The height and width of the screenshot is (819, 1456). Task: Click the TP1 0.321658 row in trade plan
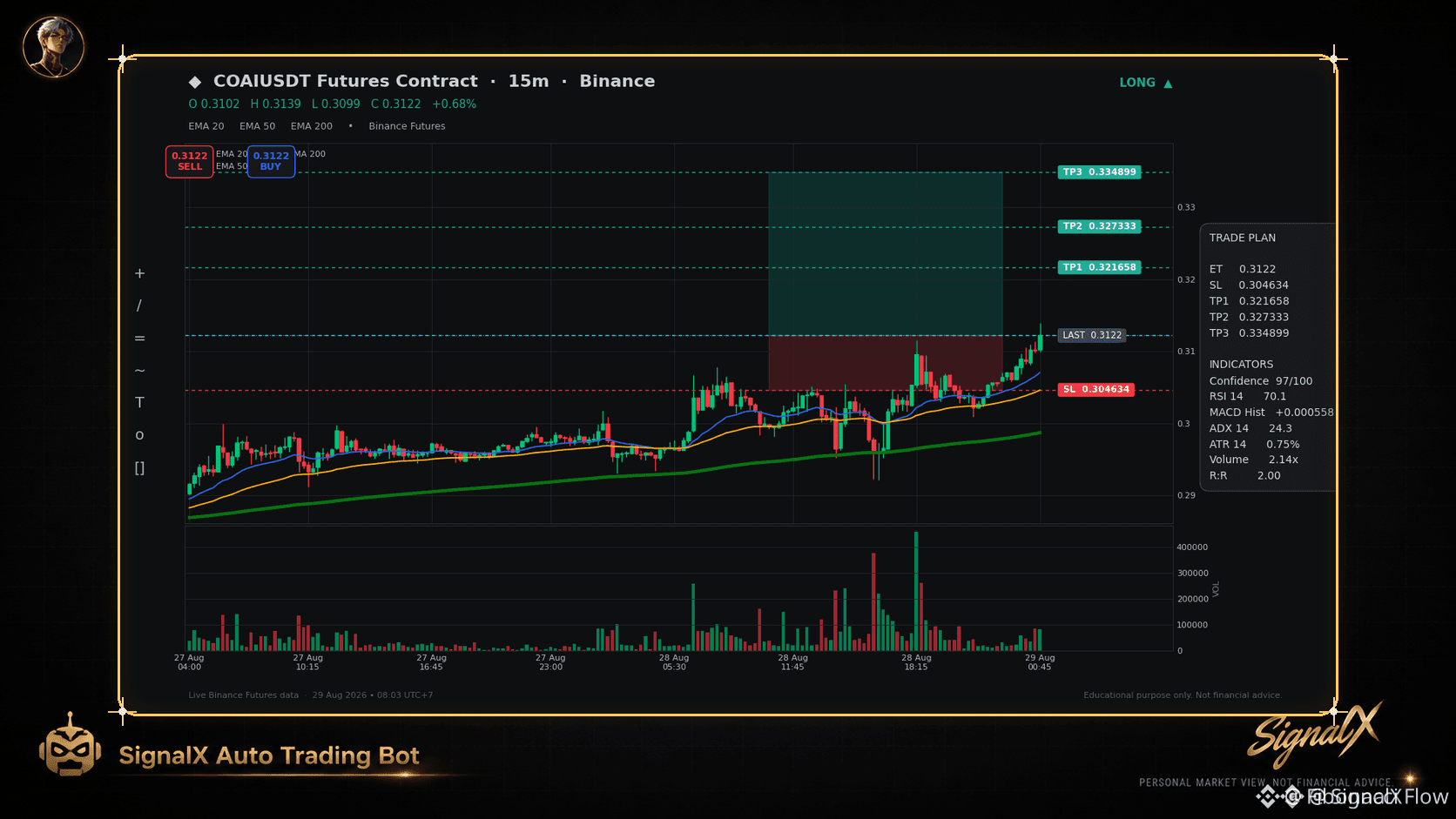[1249, 301]
